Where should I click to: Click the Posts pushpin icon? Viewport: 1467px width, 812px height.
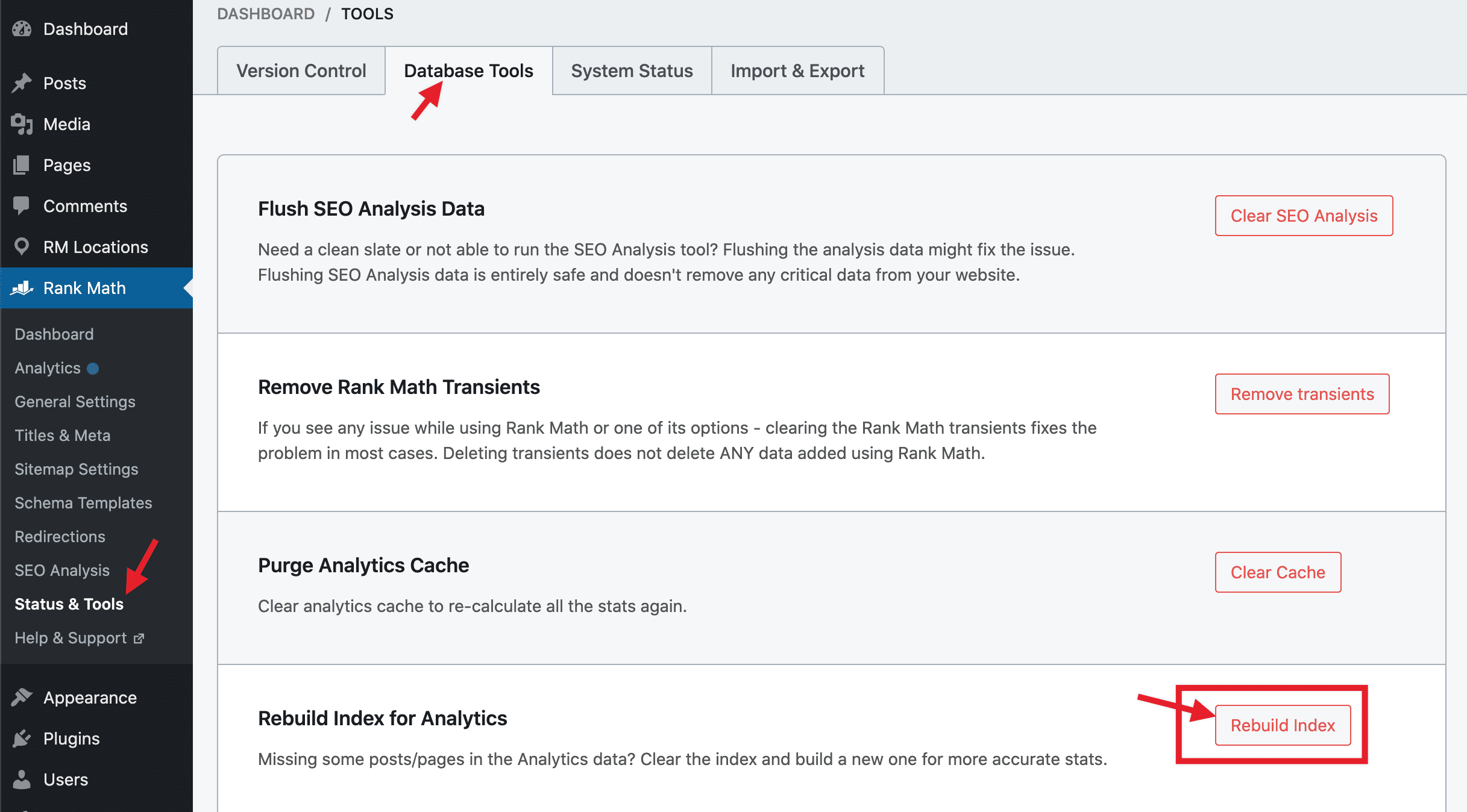coord(22,83)
